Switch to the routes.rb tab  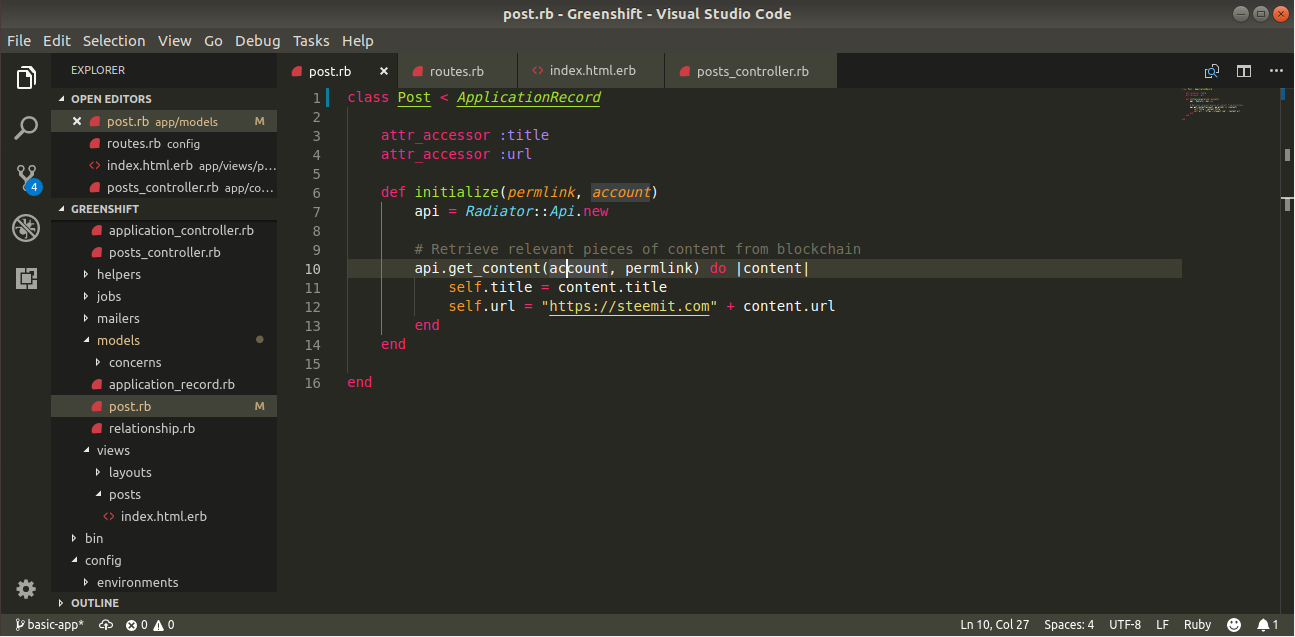pyautogui.click(x=457, y=71)
